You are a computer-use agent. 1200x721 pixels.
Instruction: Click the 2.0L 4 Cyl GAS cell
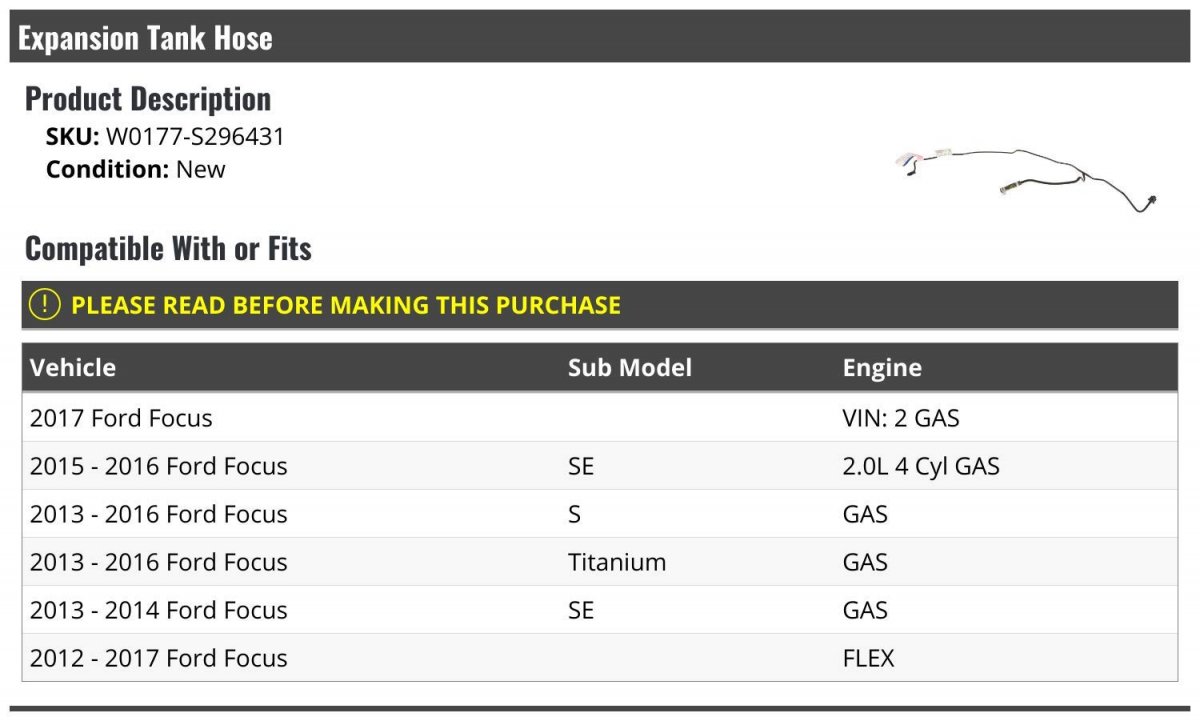click(x=921, y=466)
